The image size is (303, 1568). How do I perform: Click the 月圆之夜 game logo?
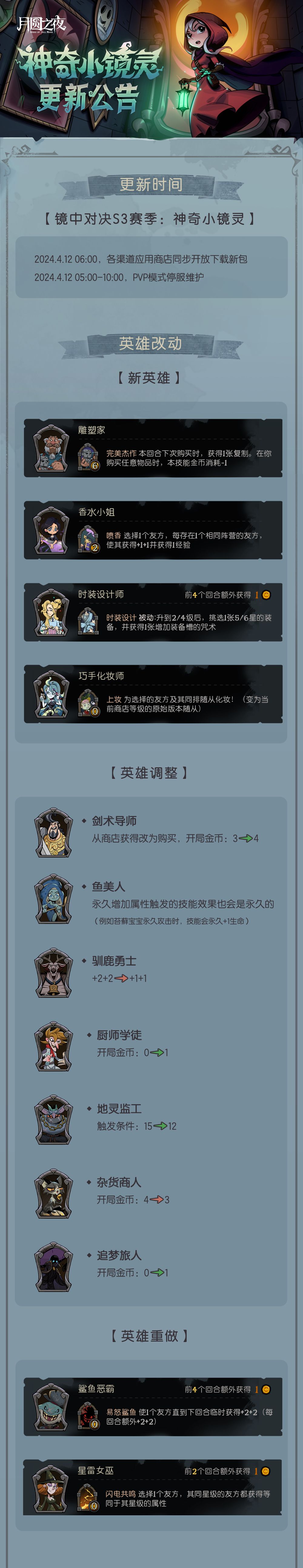click(41, 24)
